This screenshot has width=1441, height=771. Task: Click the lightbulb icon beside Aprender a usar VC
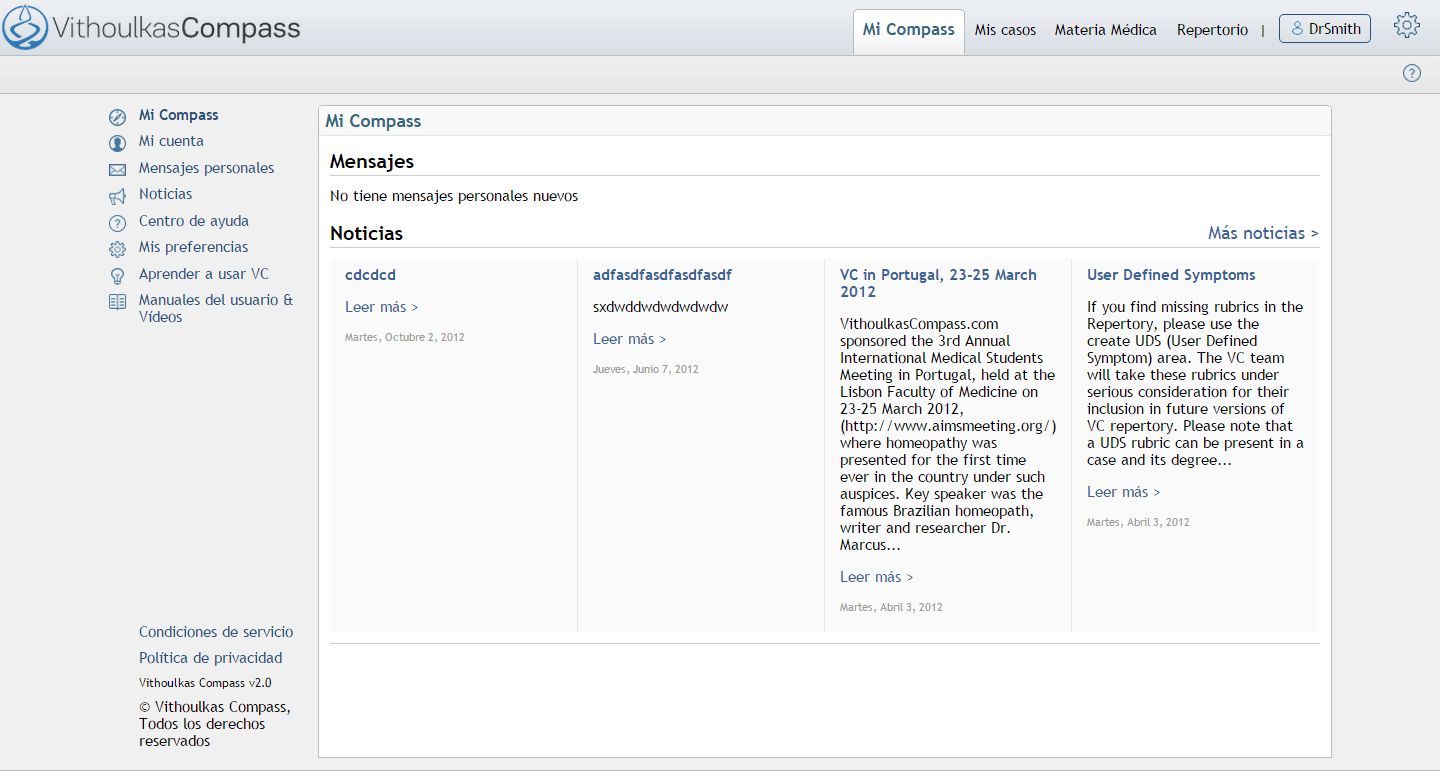click(x=118, y=276)
